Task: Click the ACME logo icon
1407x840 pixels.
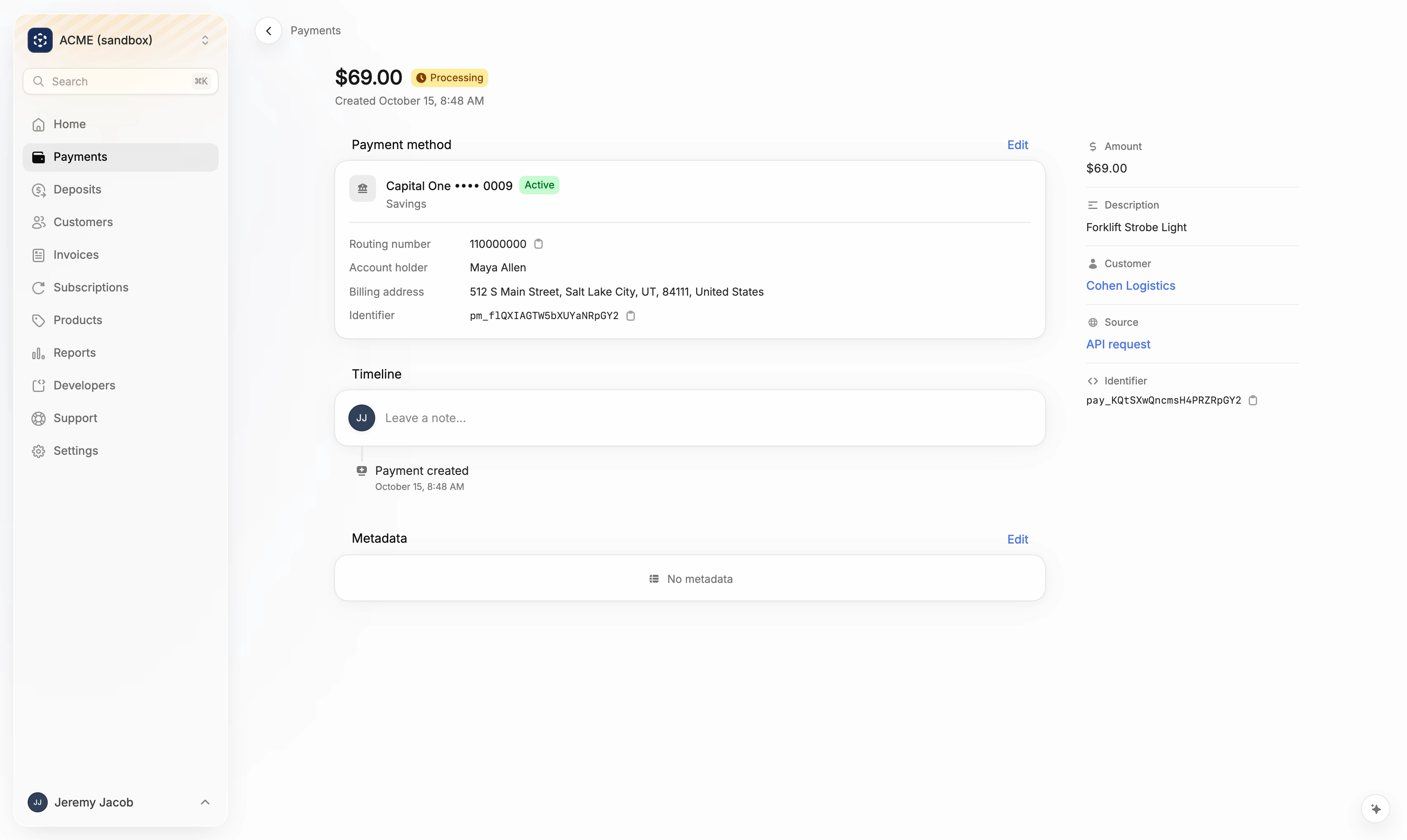Action: (x=40, y=40)
